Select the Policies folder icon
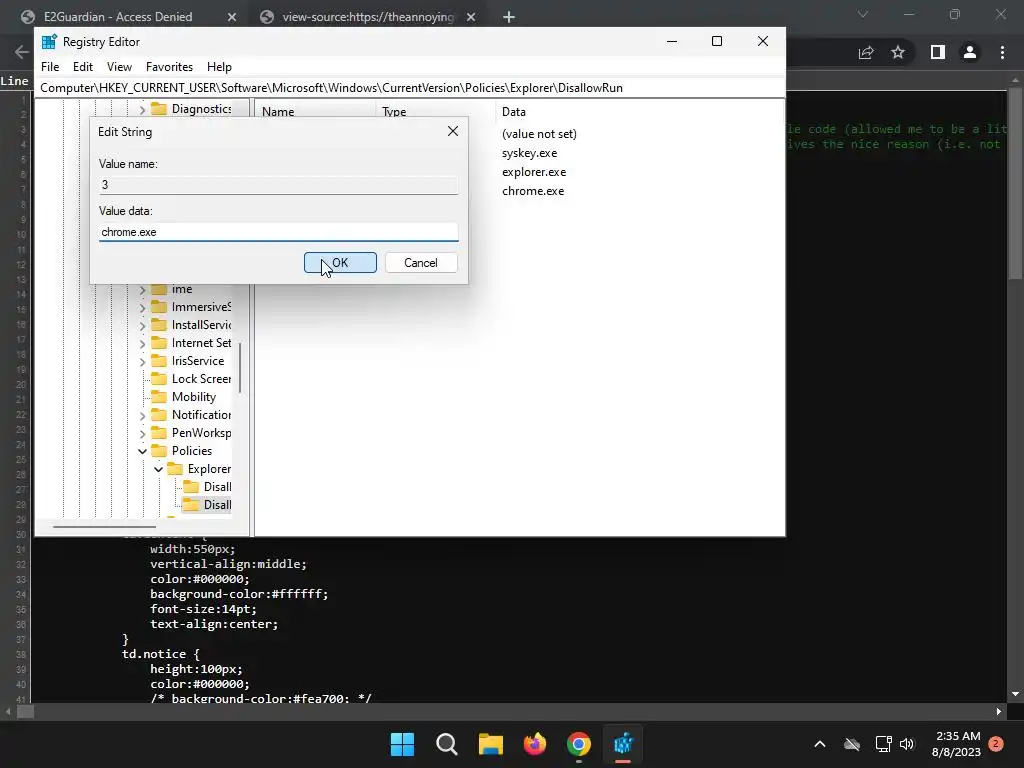Viewport: 1024px width, 768px height. pos(159,451)
